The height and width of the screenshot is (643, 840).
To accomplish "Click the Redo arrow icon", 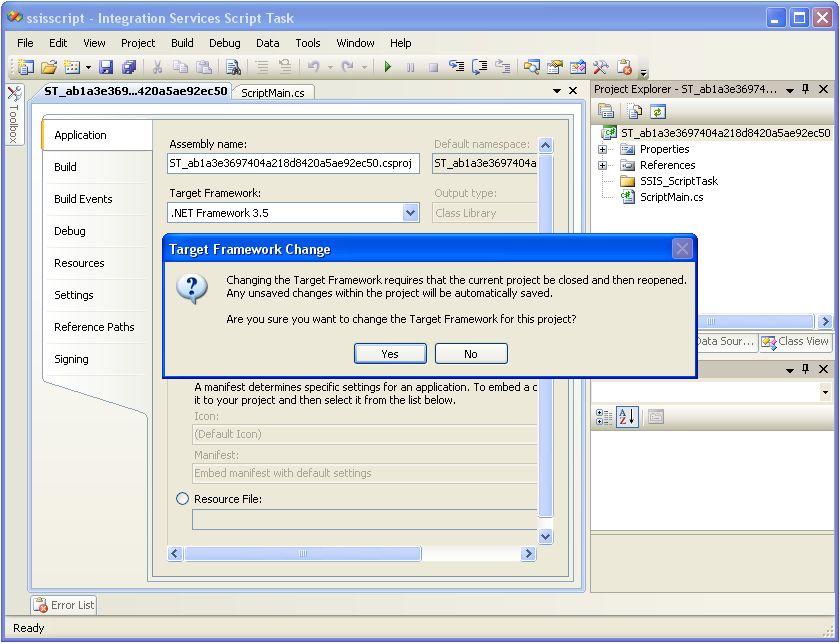I will 347,67.
